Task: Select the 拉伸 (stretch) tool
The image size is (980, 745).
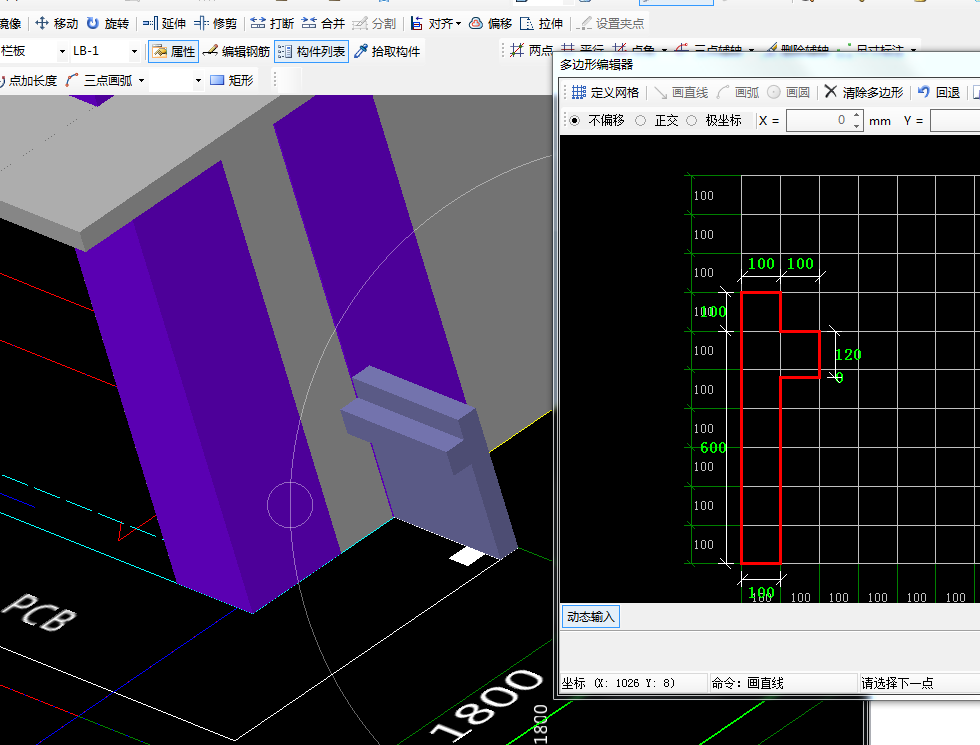Action: tap(542, 24)
